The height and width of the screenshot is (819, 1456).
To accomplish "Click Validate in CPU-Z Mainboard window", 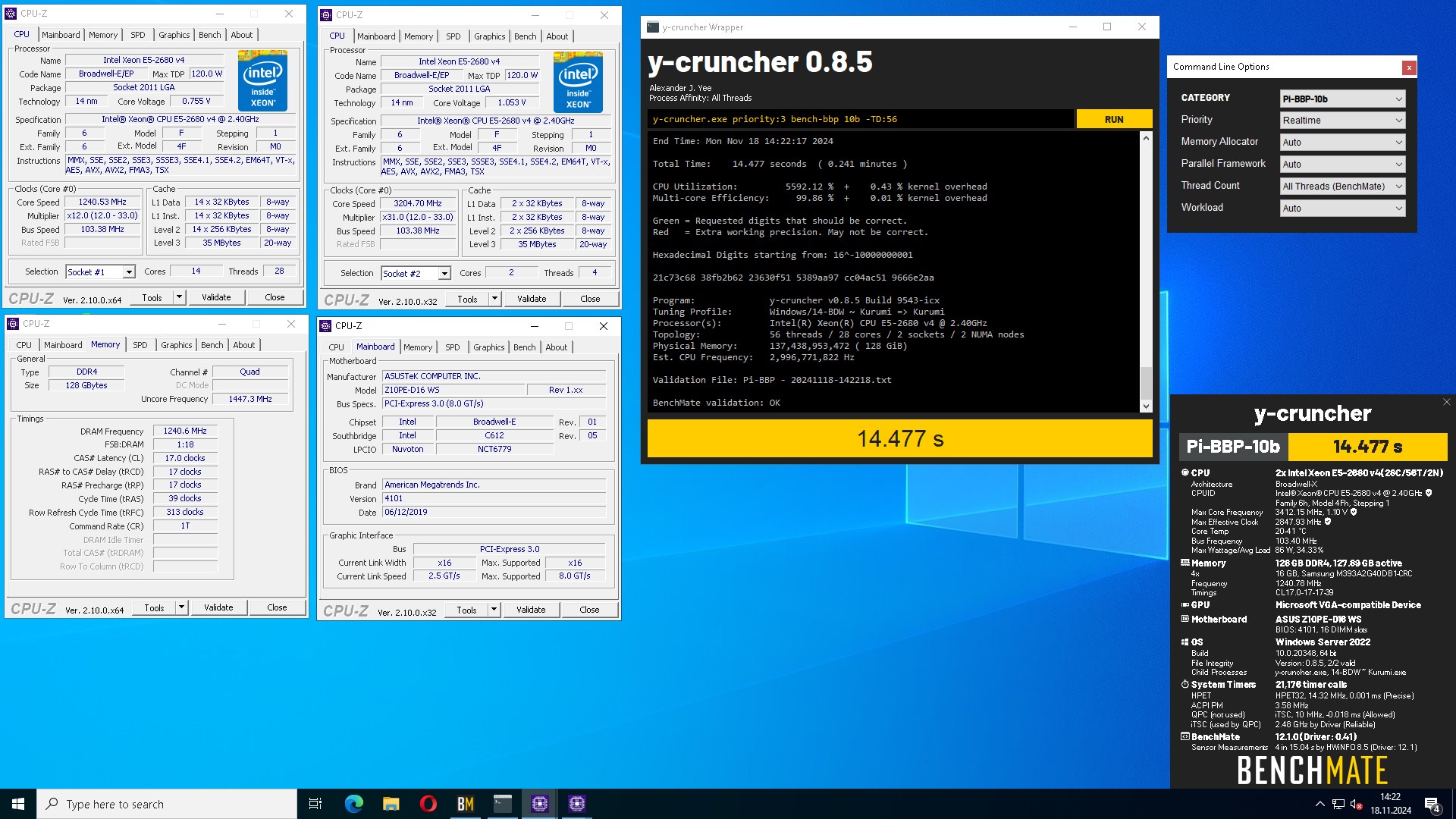I will coord(531,610).
